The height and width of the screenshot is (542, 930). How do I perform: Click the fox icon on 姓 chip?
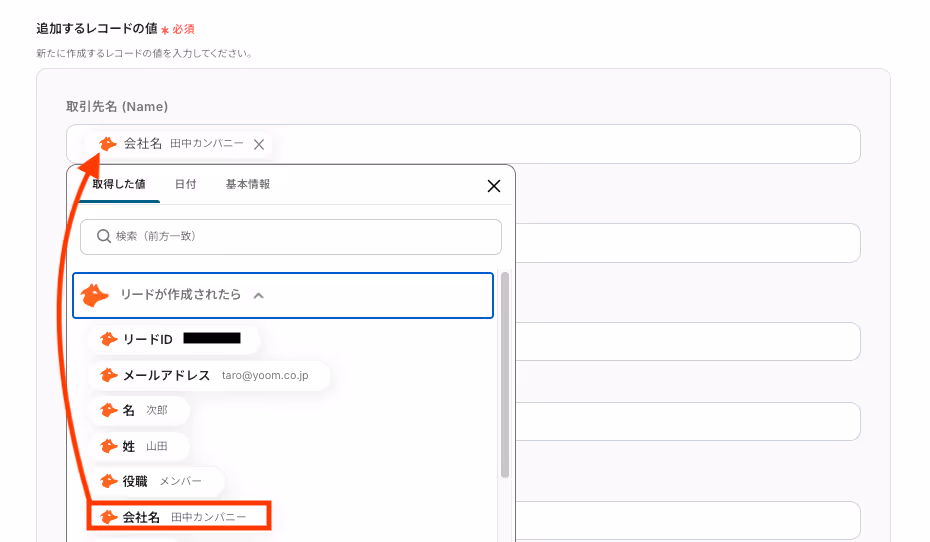point(108,446)
